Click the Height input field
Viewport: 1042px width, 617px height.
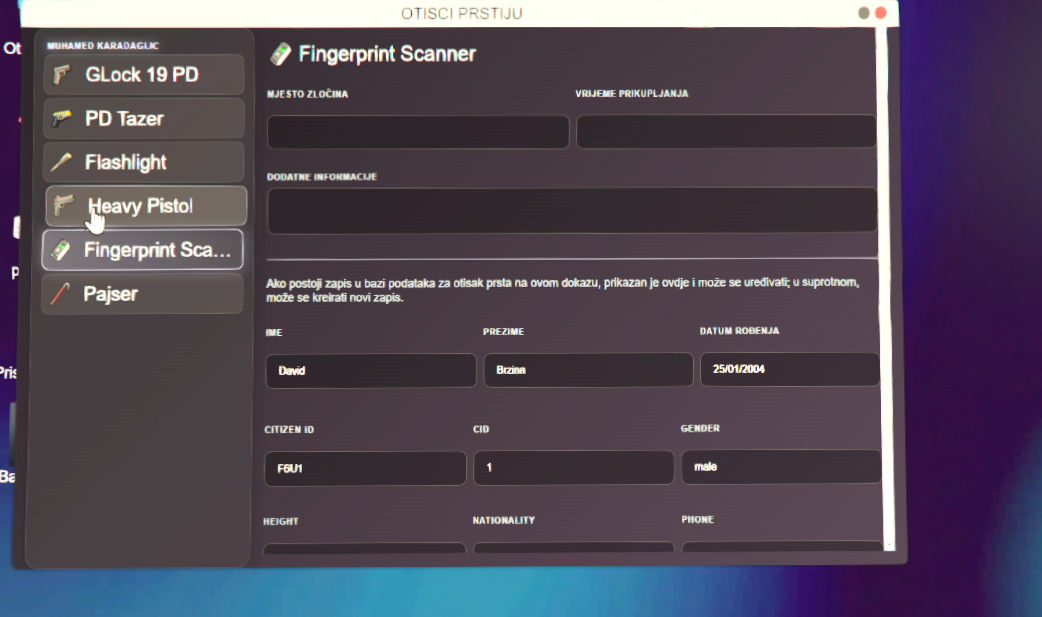click(x=364, y=549)
